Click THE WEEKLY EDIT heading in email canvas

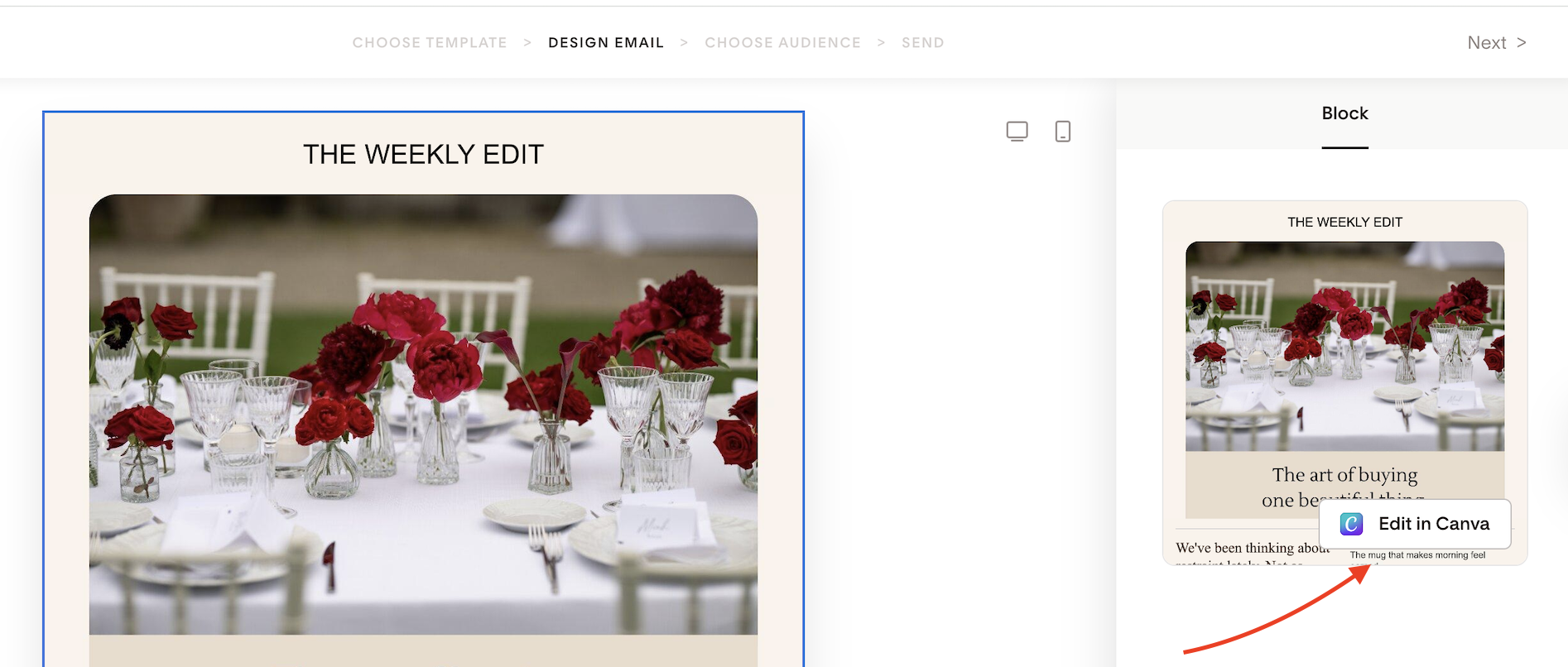pyautogui.click(x=423, y=154)
